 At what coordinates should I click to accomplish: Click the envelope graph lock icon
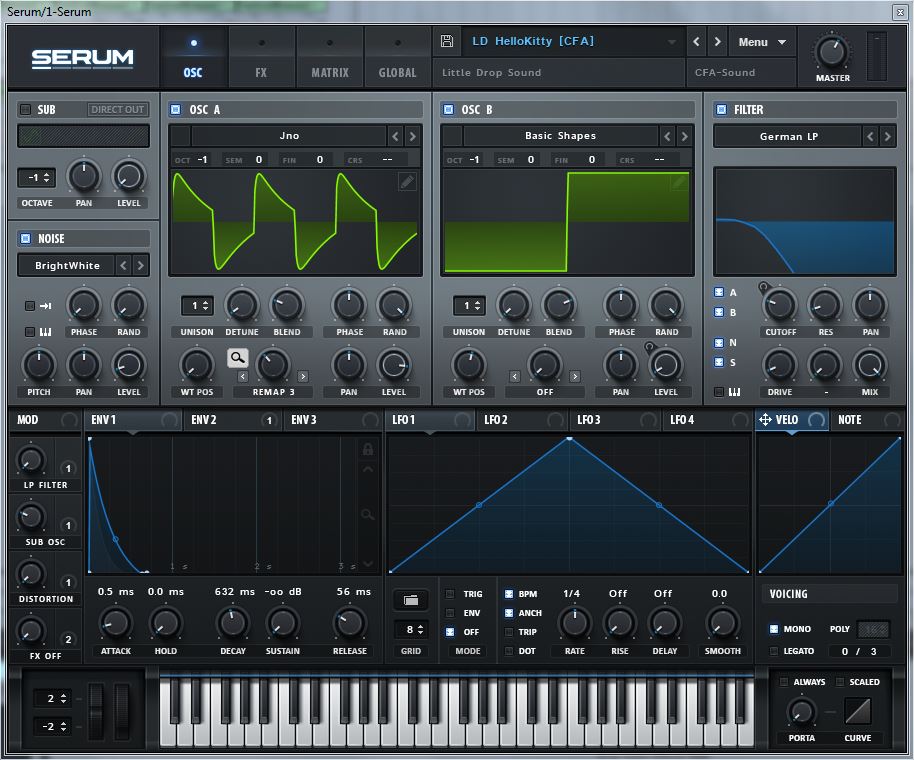pos(368,449)
